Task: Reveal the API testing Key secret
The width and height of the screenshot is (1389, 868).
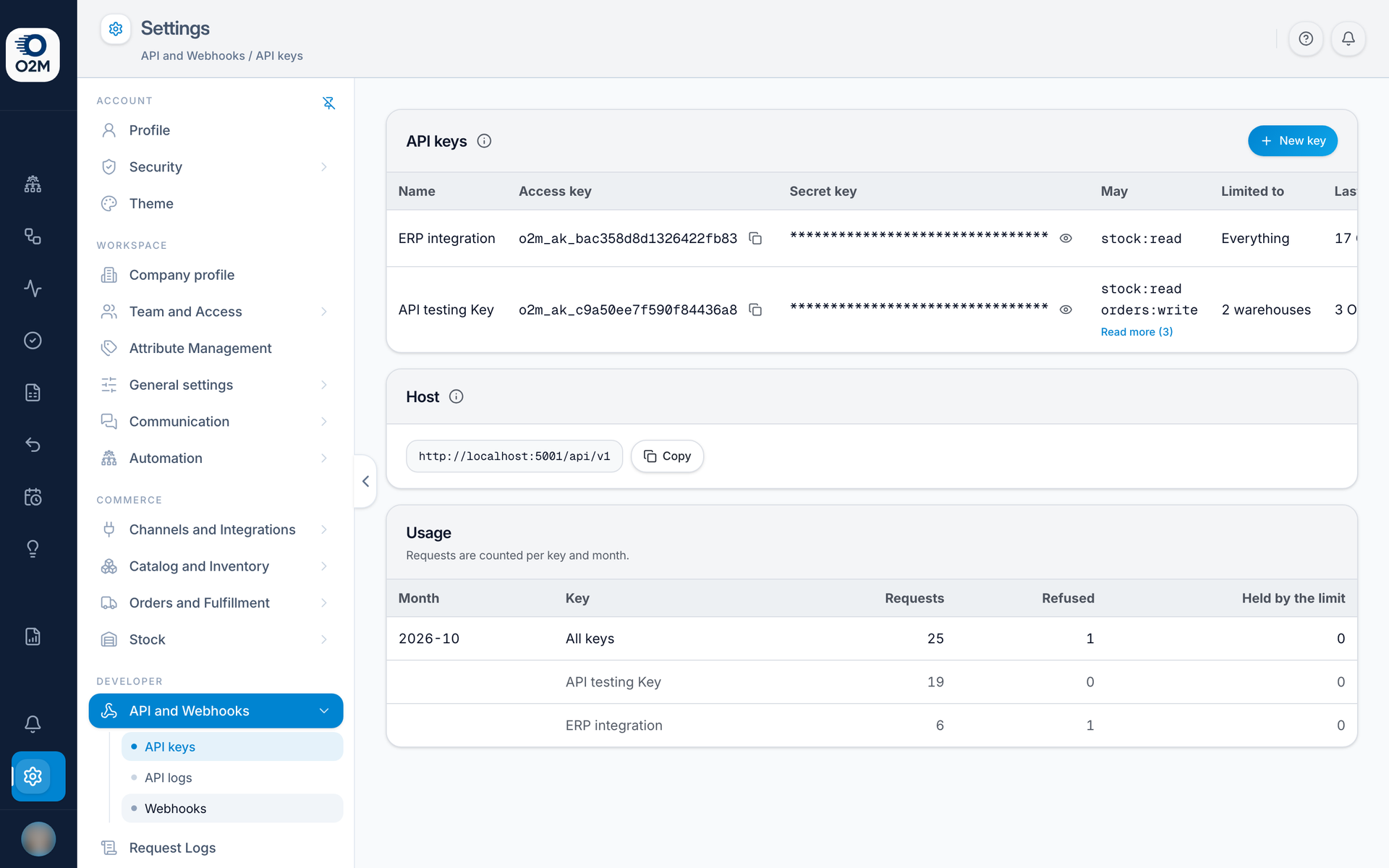Action: (x=1066, y=310)
